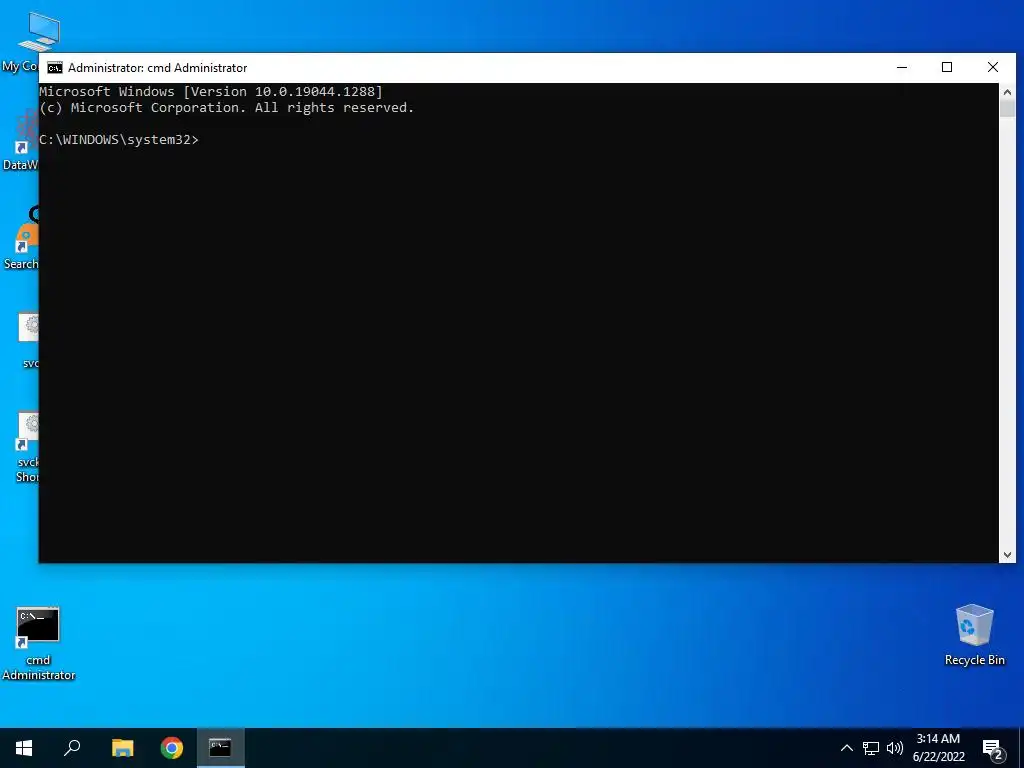
Task: Open Google Chrome from the taskbar
Action: point(172,748)
